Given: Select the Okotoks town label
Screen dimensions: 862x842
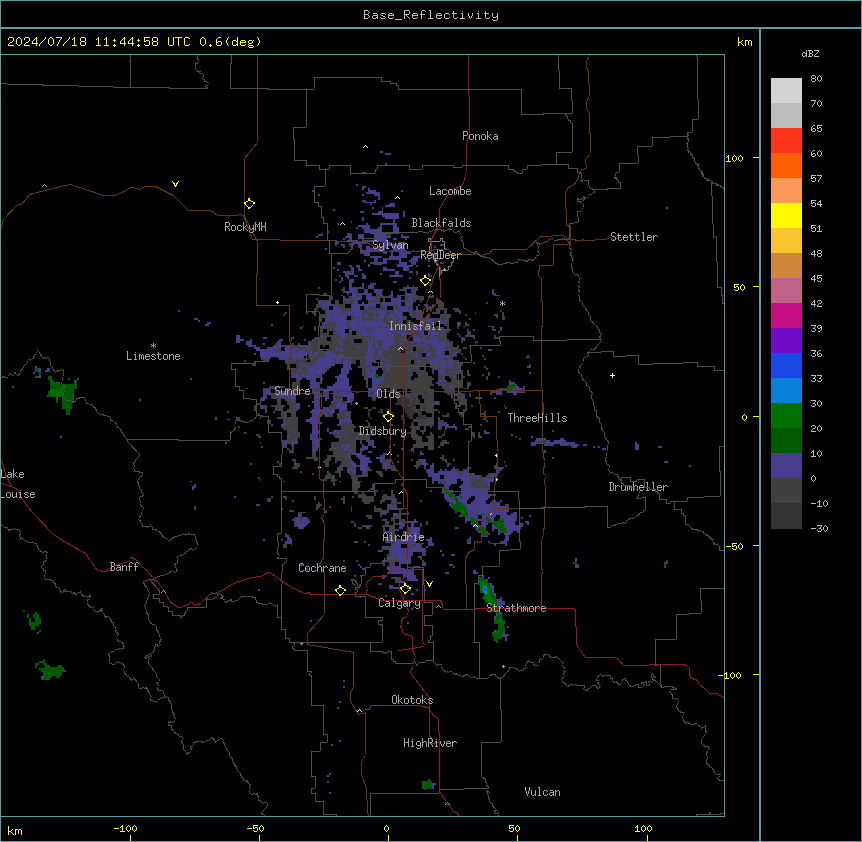Looking at the screenshot, I should point(412,700).
